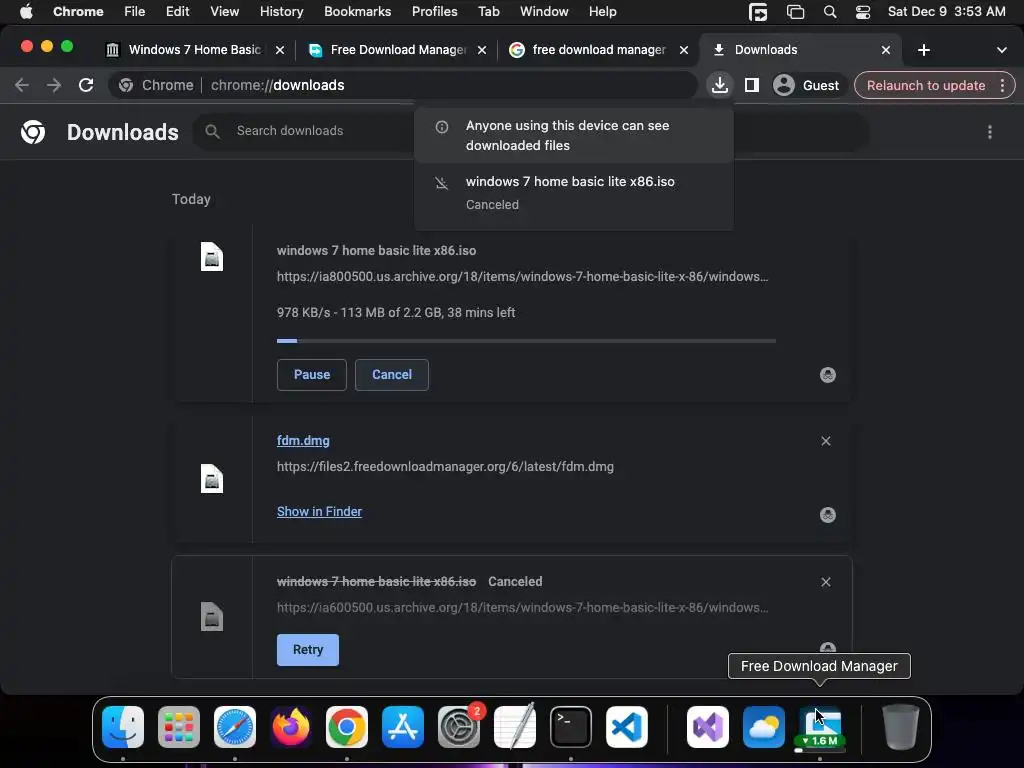Viewport: 1024px width, 768px height.
Task: Expand the tab search chevron
Action: click(1002, 50)
